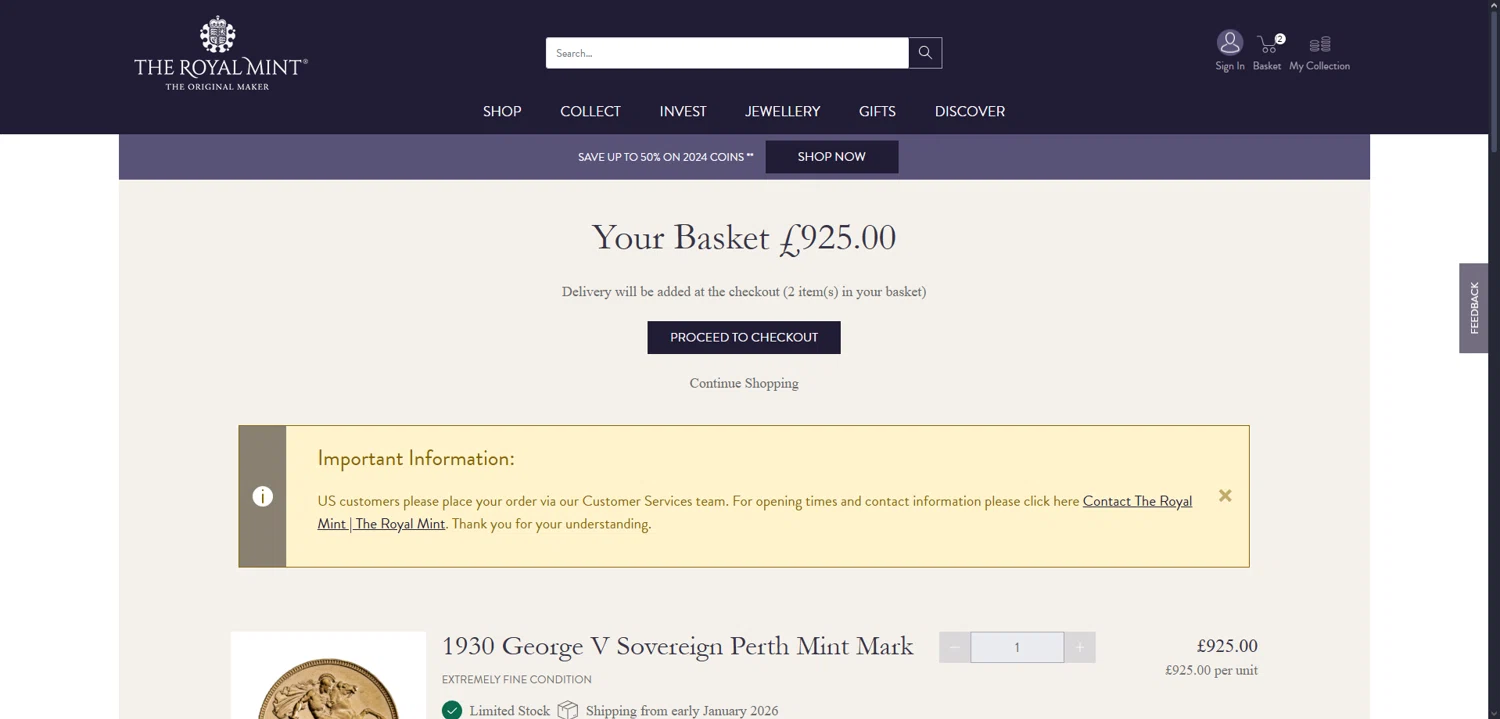Screen dimensions: 1500x719
Task: Click Continue Shopping link
Action: tap(744, 383)
